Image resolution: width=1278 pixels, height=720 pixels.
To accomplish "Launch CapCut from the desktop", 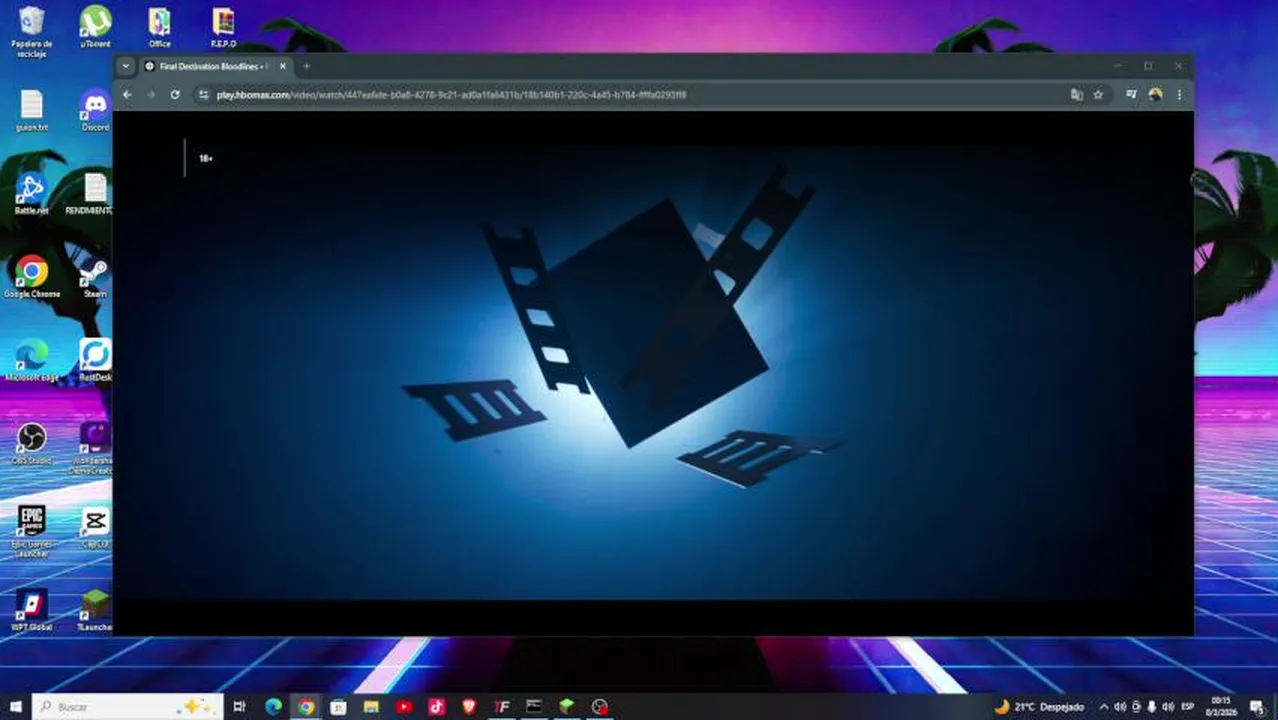I will tap(95, 528).
